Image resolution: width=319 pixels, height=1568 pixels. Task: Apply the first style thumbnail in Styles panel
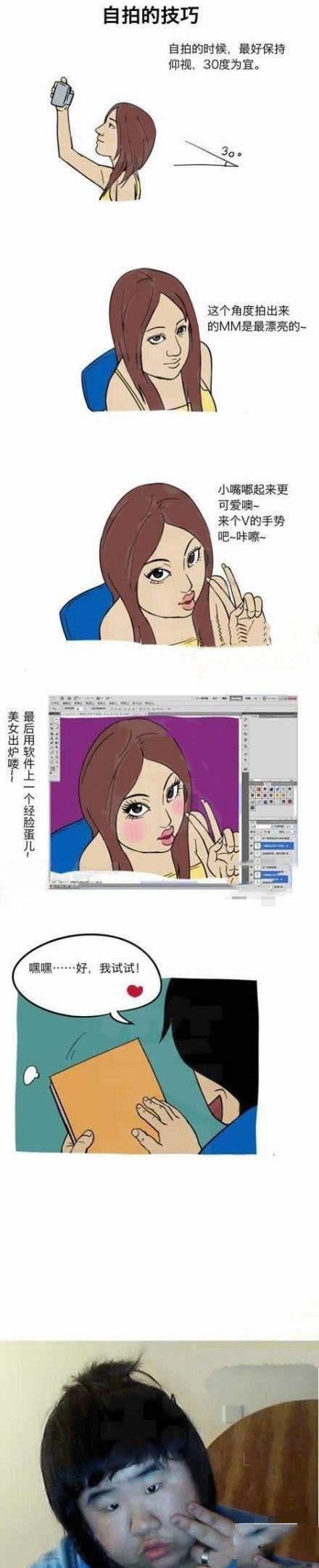click(x=252, y=789)
